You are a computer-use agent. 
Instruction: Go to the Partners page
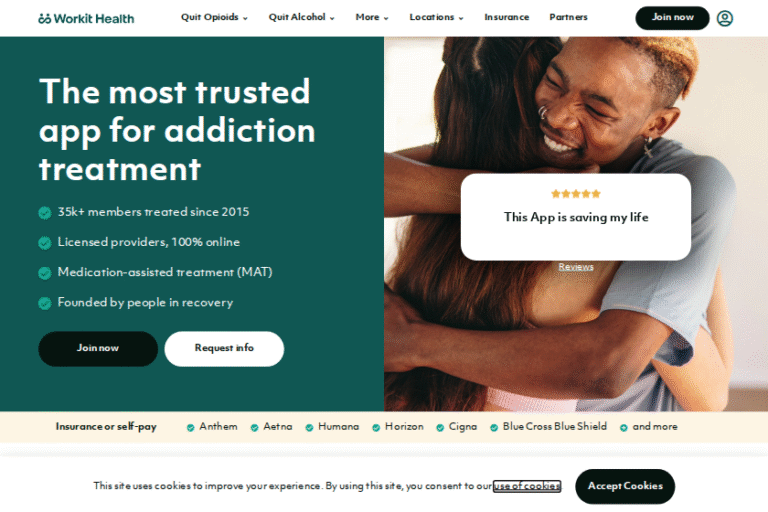pos(568,17)
